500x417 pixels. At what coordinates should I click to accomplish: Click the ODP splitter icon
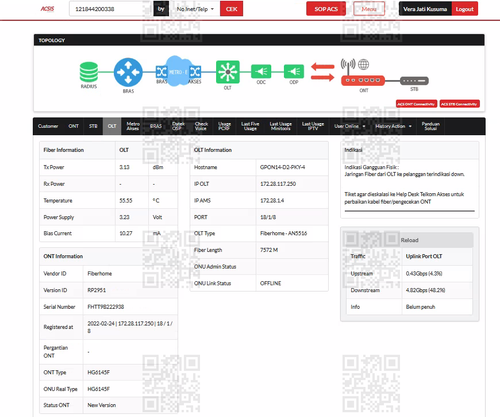pyautogui.click(x=294, y=71)
